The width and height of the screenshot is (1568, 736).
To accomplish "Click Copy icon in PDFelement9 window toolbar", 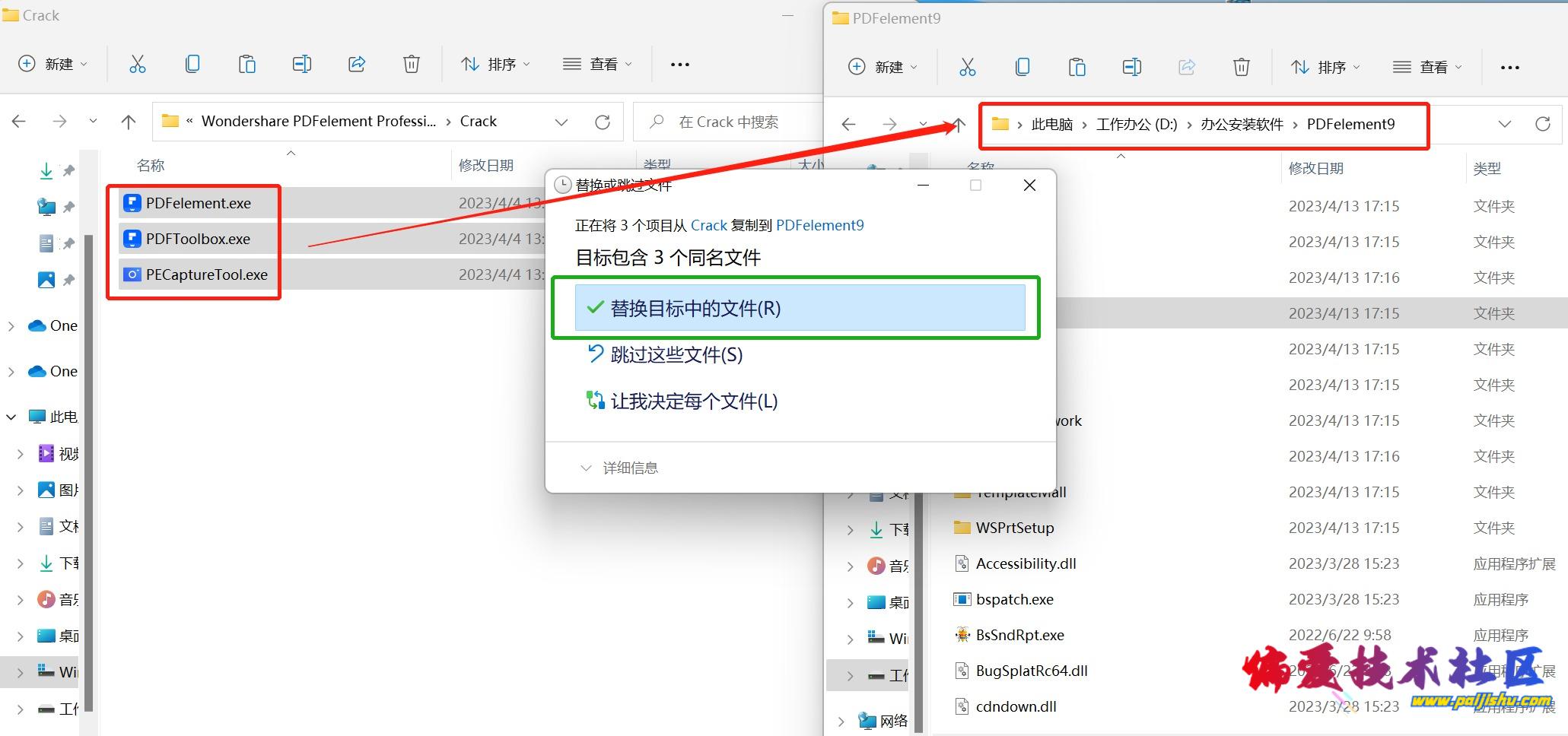I will pyautogui.click(x=1023, y=67).
